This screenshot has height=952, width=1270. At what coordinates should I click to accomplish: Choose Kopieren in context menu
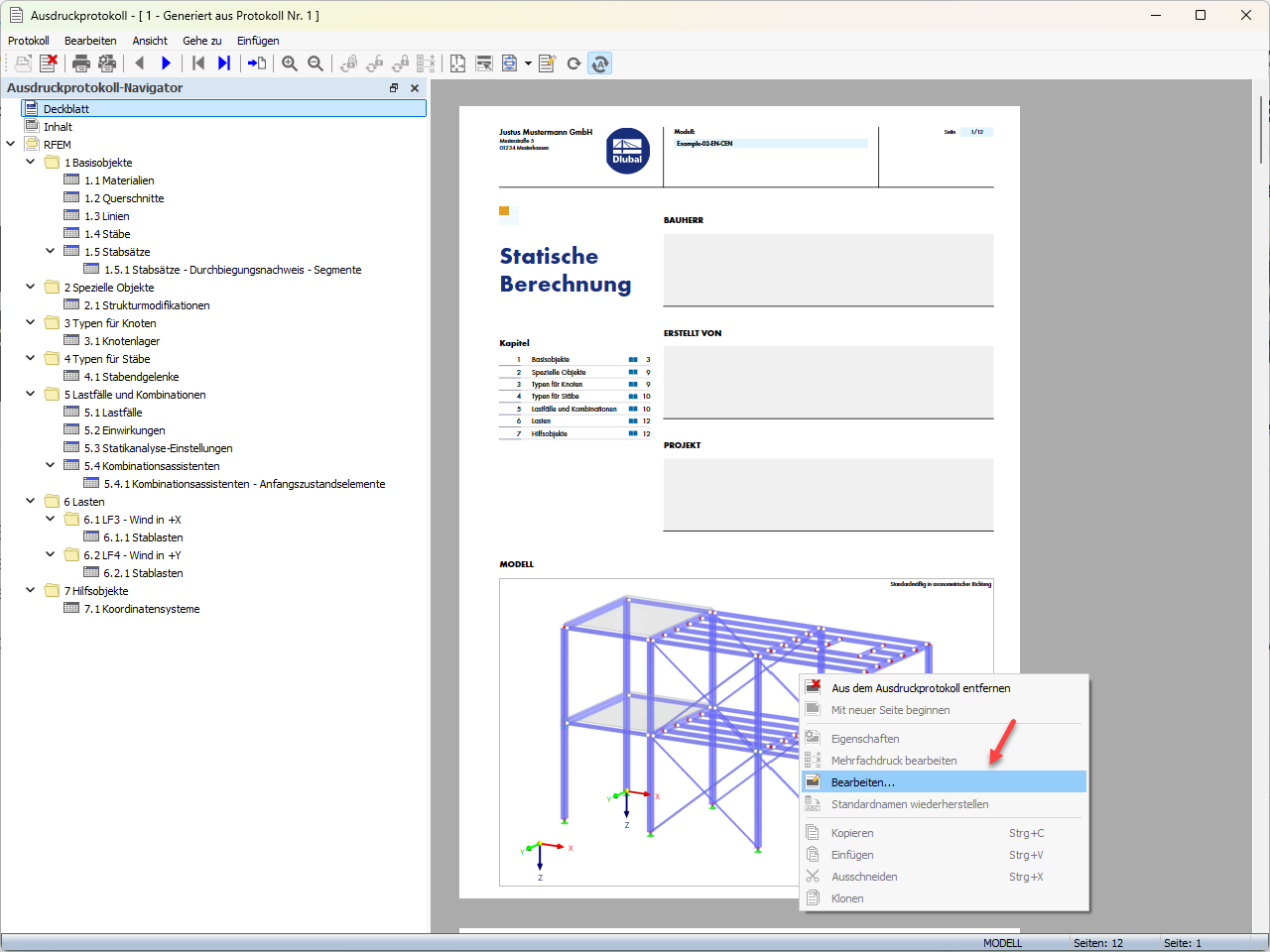[944, 833]
